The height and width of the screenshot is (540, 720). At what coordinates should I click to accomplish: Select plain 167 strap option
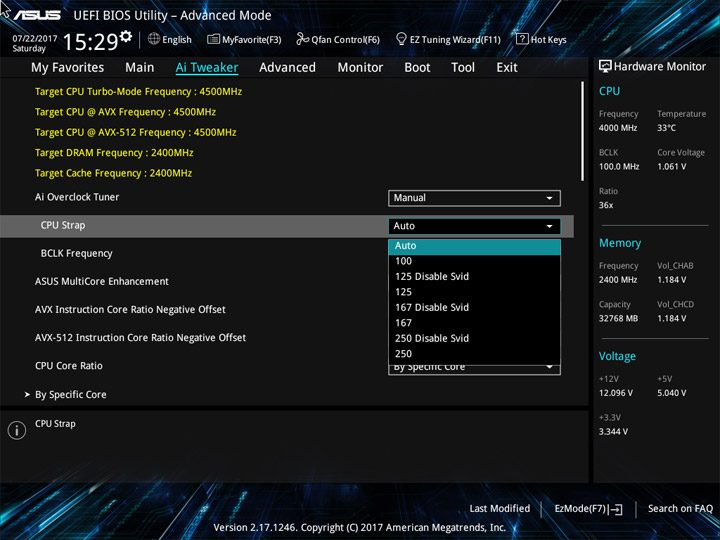[x=474, y=323]
